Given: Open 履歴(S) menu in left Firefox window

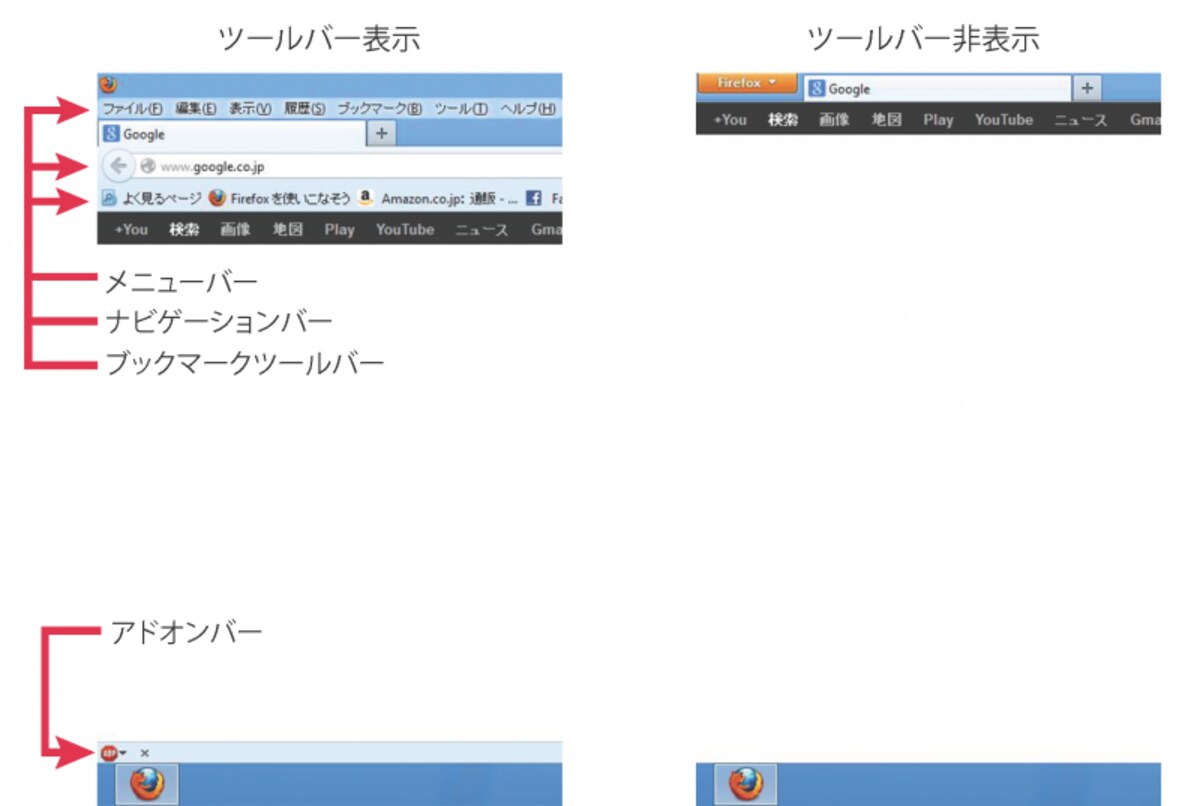Looking at the screenshot, I should (304, 109).
